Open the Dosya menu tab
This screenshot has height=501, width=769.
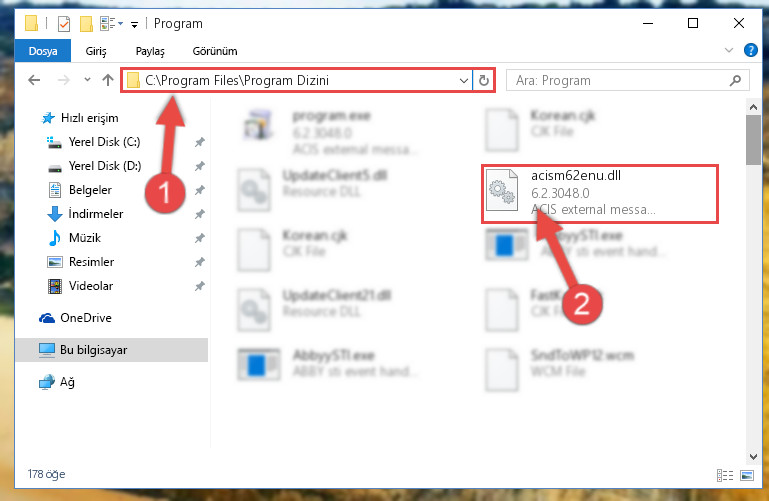point(43,51)
